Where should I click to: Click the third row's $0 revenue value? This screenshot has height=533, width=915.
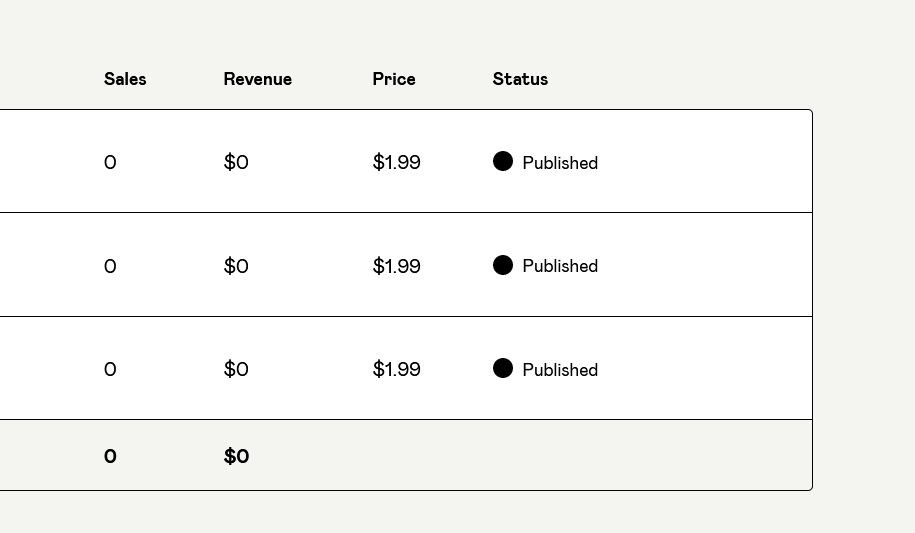pyautogui.click(x=236, y=369)
